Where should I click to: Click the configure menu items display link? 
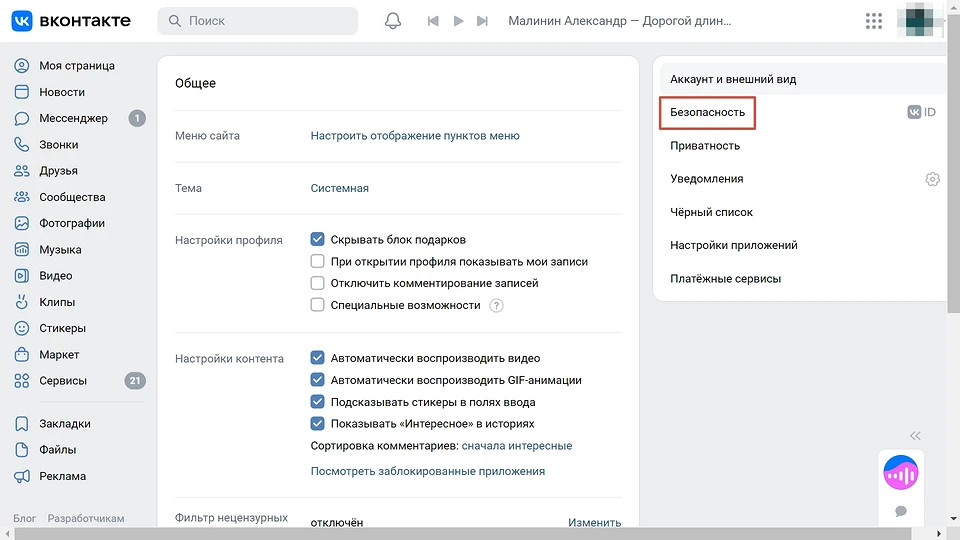pyautogui.click(x=414, y=136)
